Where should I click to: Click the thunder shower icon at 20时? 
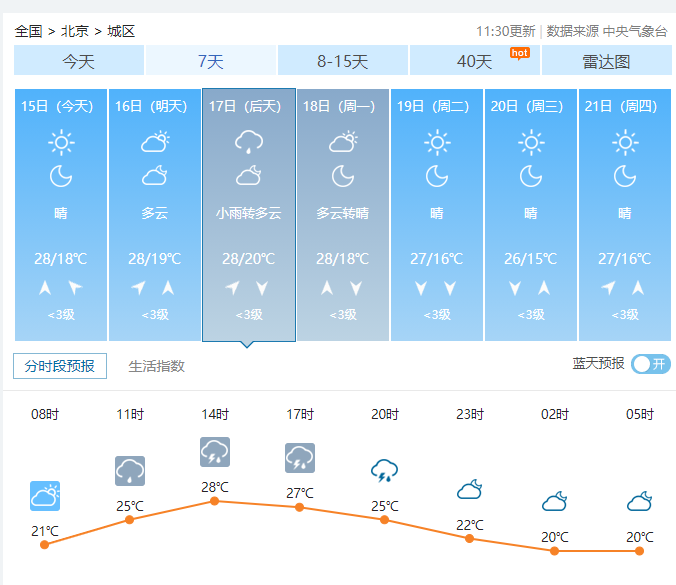point(385,470)
